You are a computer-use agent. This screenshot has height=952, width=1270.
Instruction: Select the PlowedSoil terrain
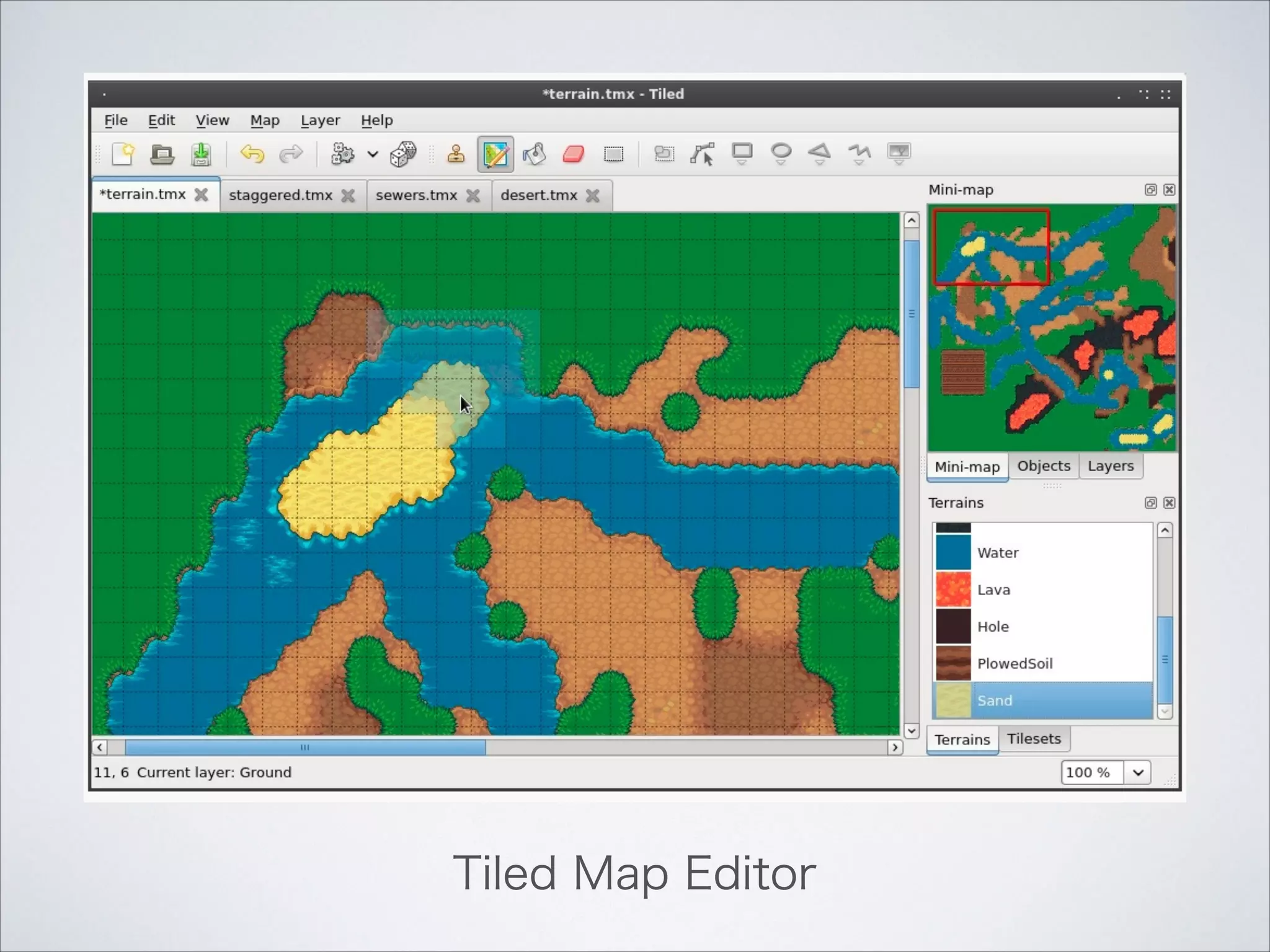[x=1042, y=663]
